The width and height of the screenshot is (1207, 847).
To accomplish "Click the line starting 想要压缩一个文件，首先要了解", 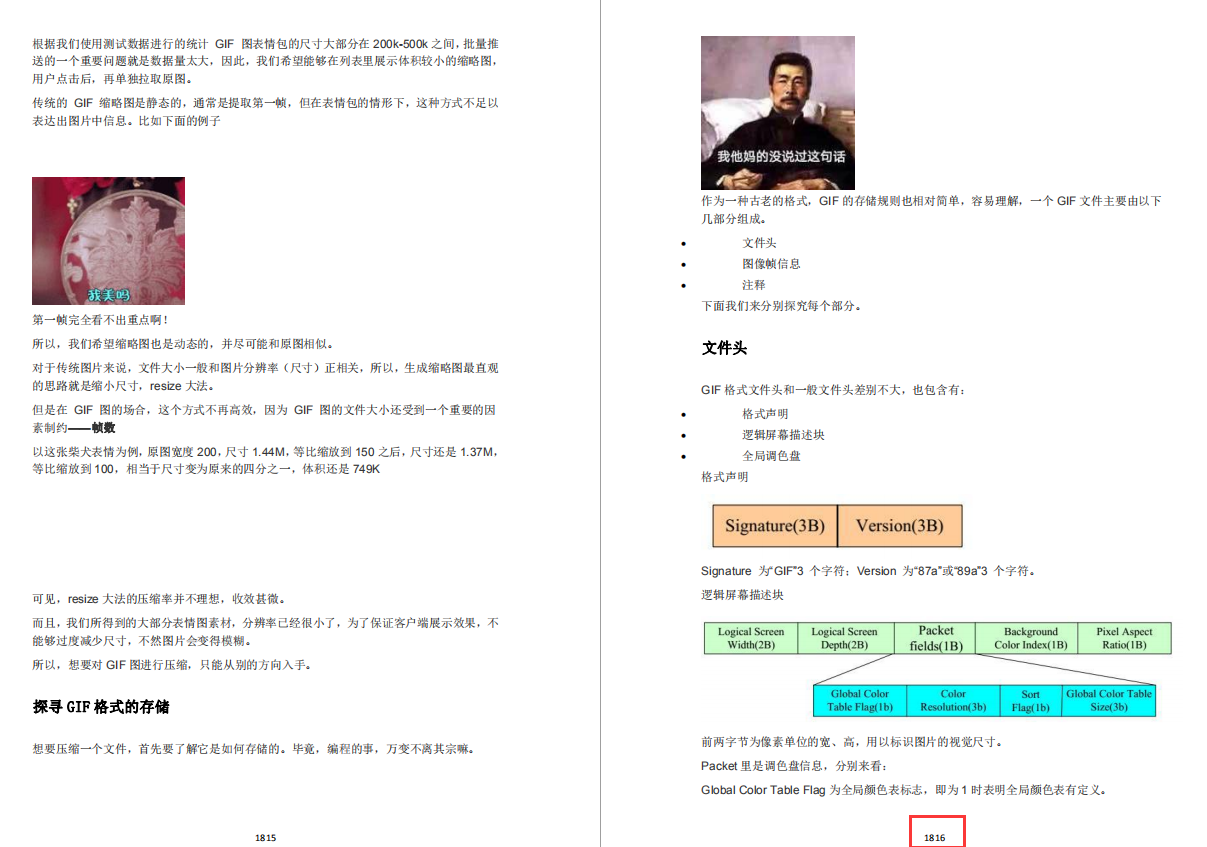I will point(253,748).
